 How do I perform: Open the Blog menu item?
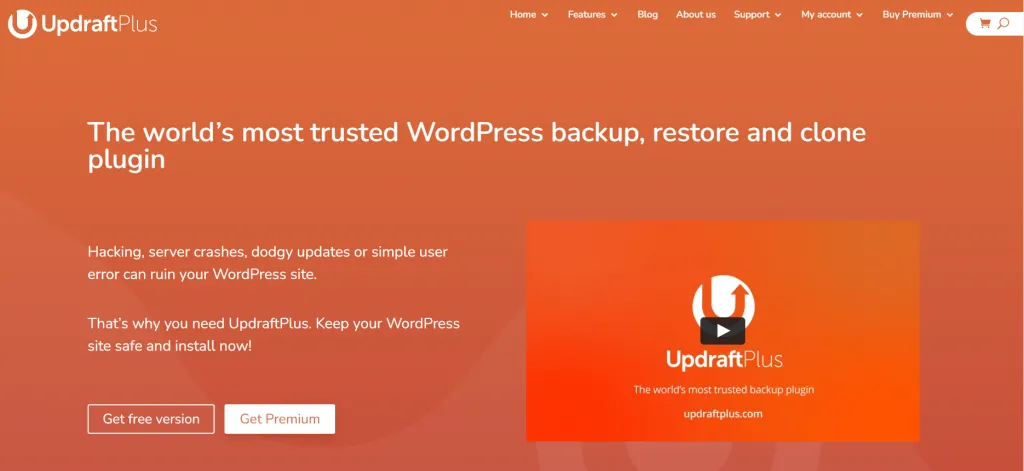[x=647, y=14]
